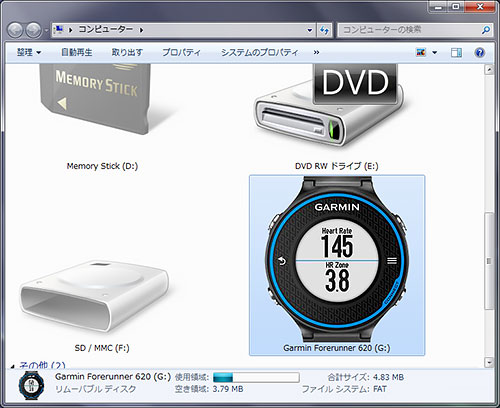Open address bar history dropdown

310,30
